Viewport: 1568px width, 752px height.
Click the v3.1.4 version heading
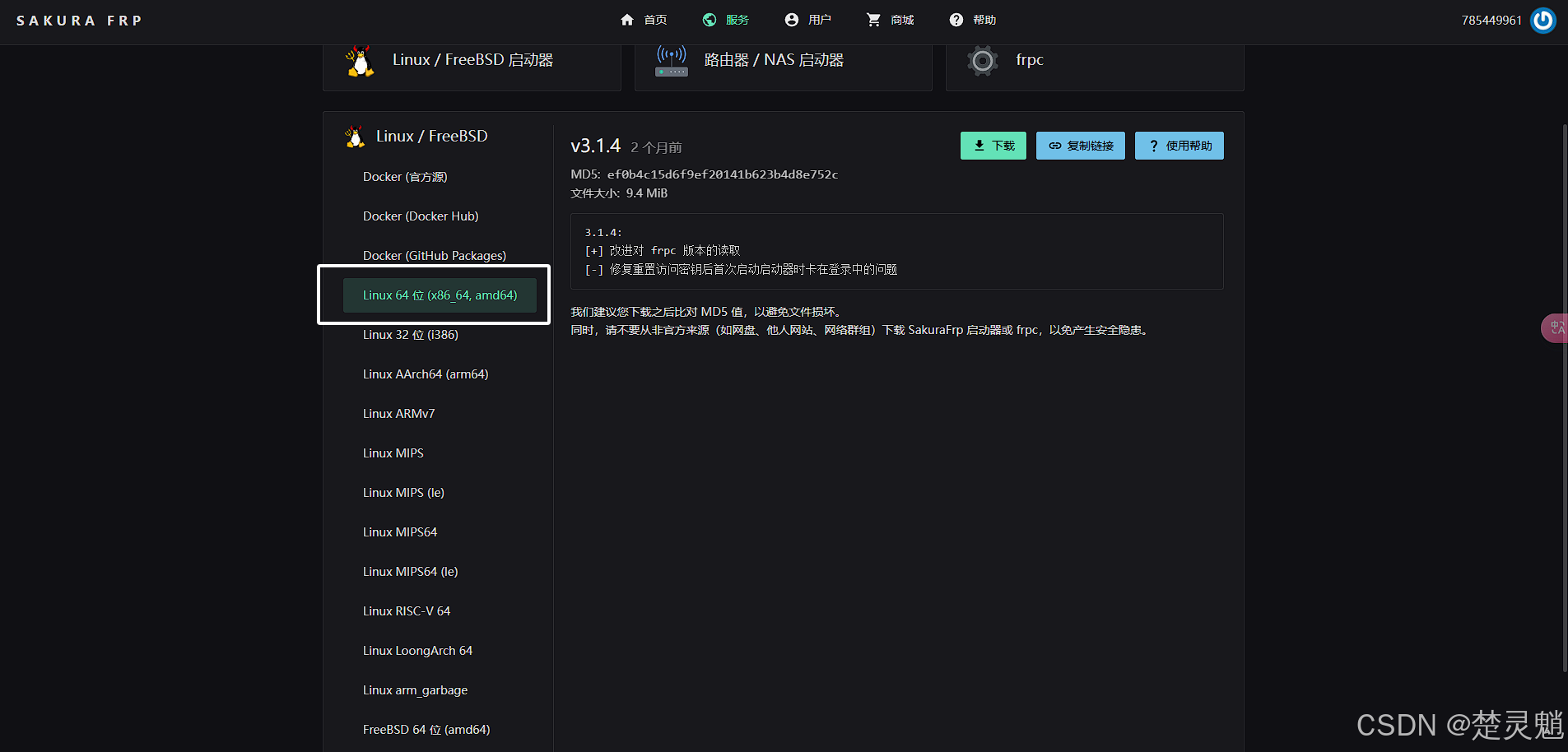[x=595, y=146]
